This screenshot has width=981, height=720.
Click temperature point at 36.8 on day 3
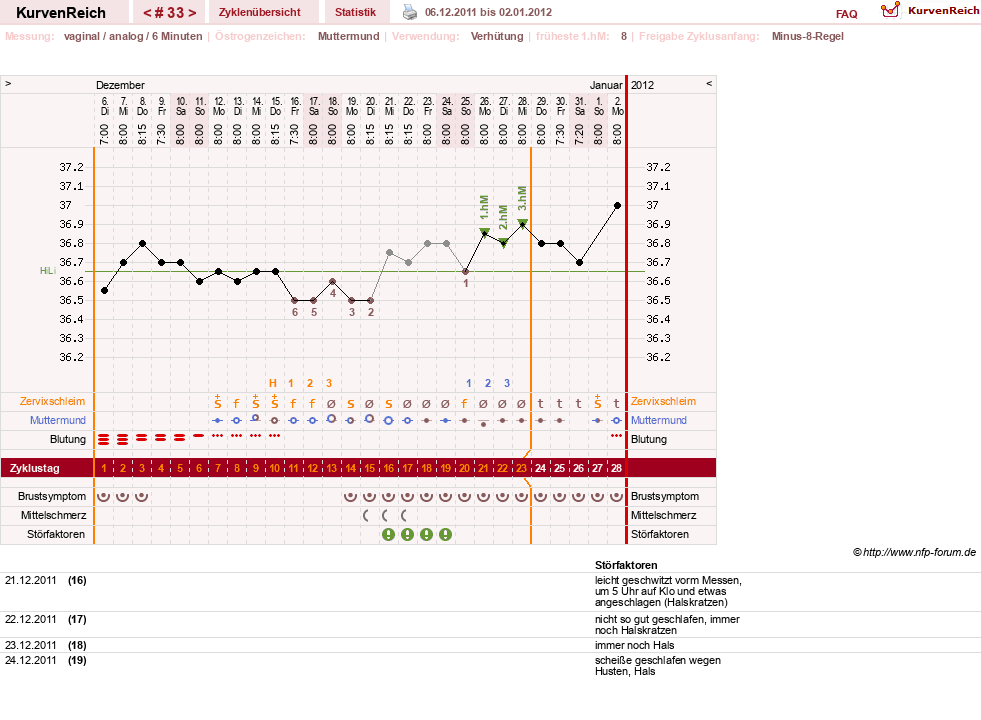143,243
